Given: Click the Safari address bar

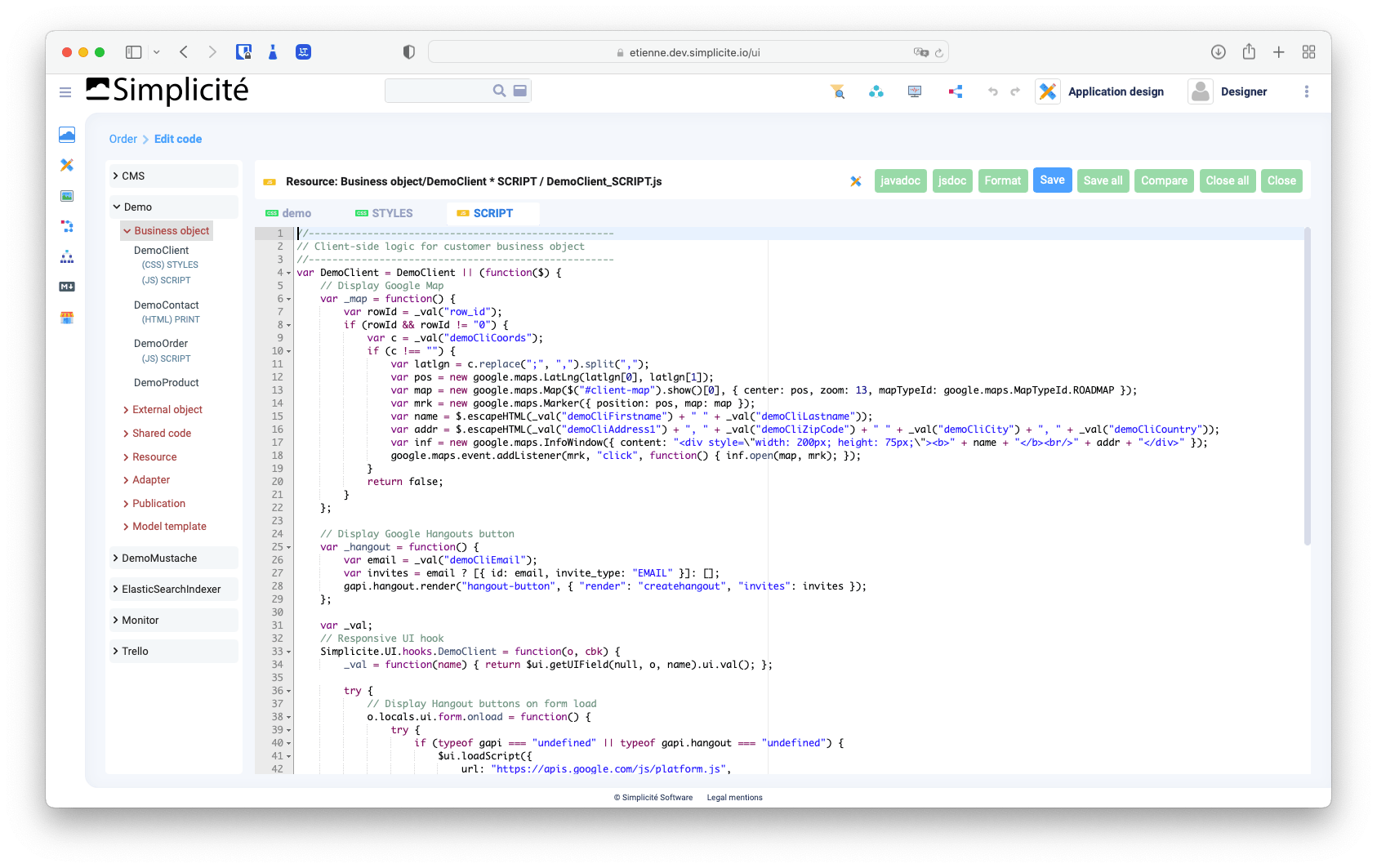Looking at the screenshot, I should coord(688,52).
